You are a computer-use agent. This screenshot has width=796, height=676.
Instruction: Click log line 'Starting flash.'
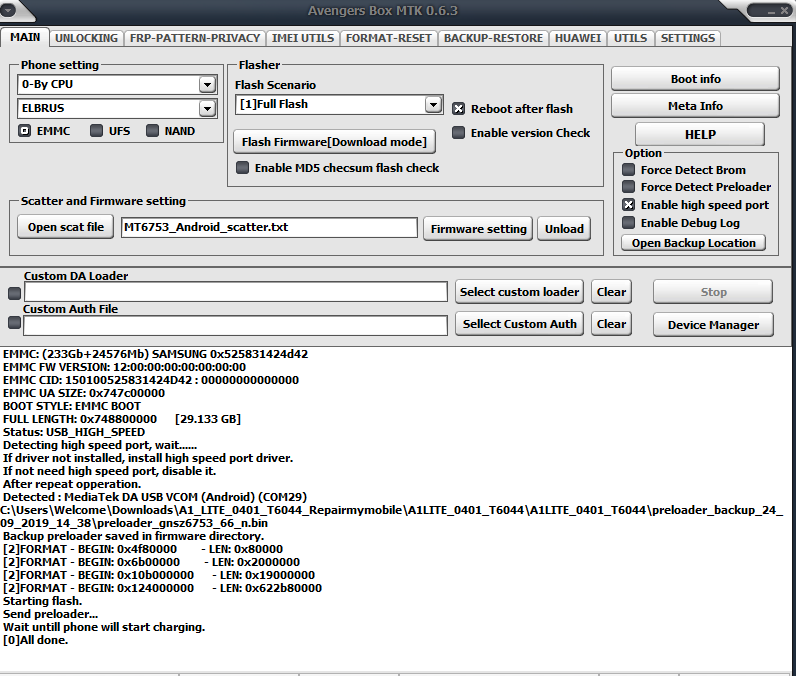(x=43, y=601)
